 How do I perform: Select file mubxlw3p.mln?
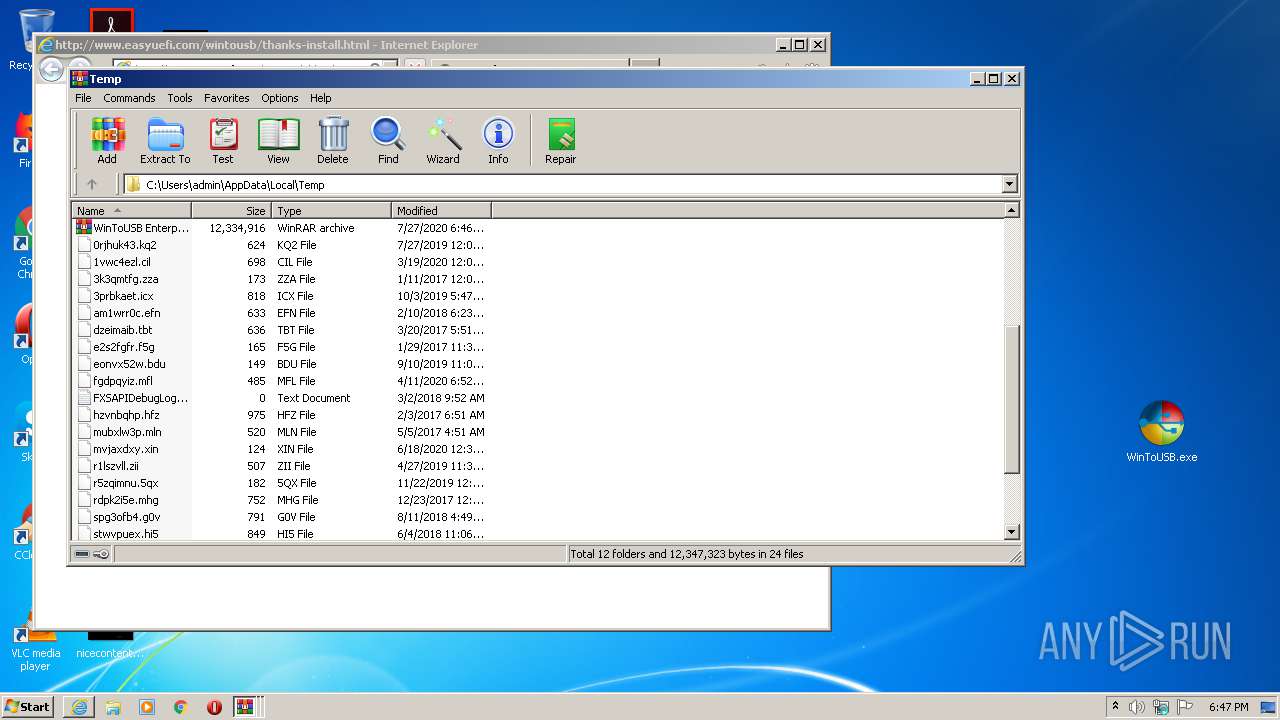pyautogui.click(x=127, y=432)
